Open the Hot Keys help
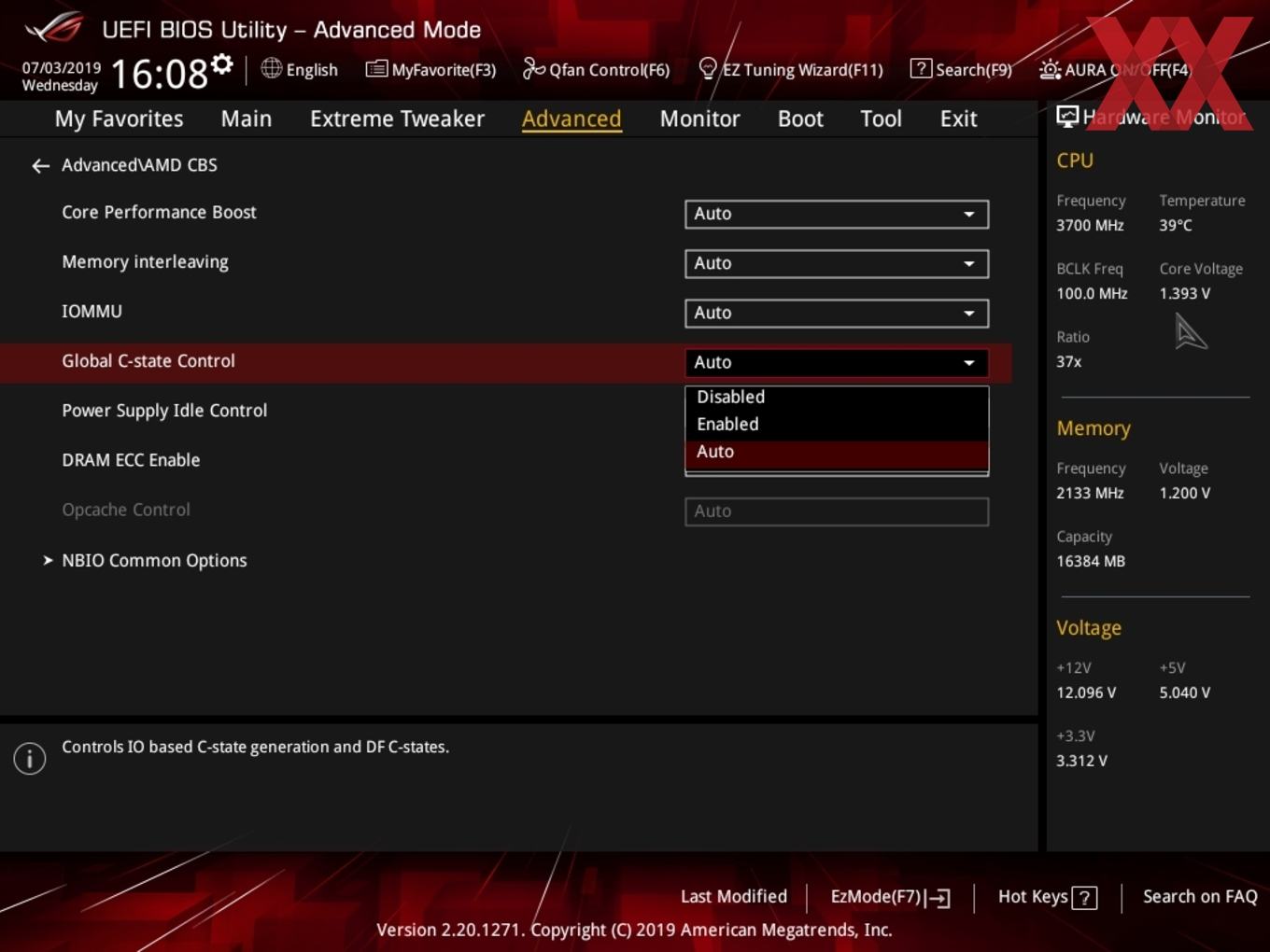1270x952 pixels. click(x=1047, y=897)
